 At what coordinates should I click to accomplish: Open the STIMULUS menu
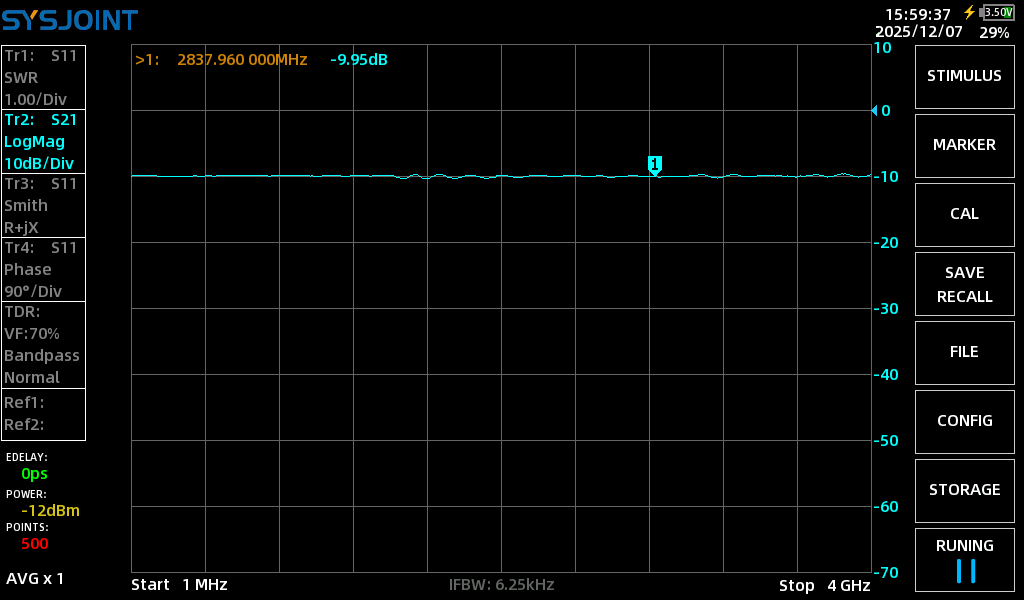964,76
